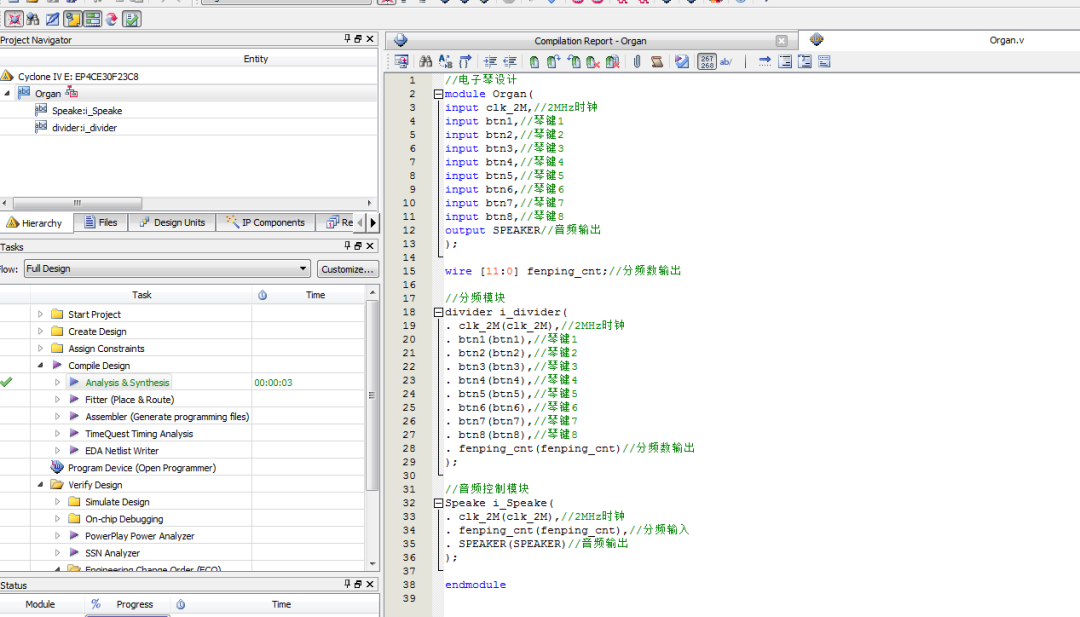
Task: Select divider:i_divider in hierarchy
Action: [84, 128]
